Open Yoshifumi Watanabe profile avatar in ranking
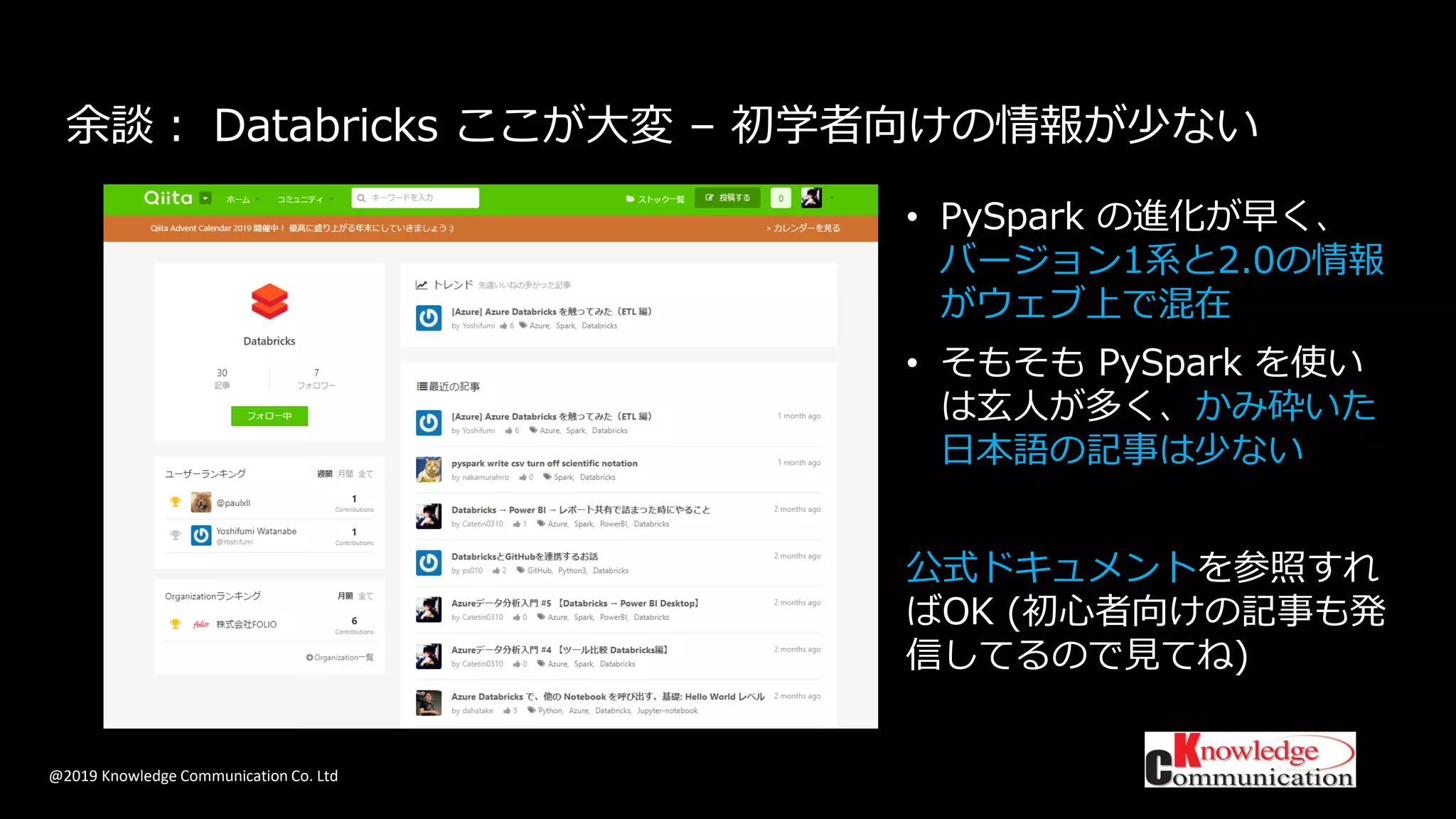The width and height of the screenshot is (1456, 819). 201,535
